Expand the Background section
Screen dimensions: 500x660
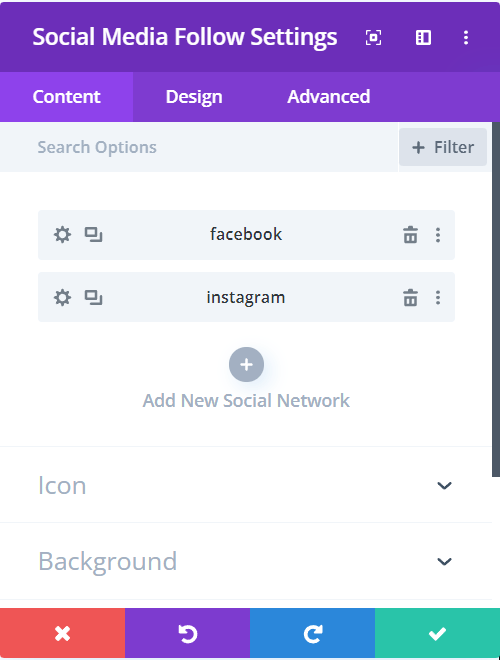(246, 561)
